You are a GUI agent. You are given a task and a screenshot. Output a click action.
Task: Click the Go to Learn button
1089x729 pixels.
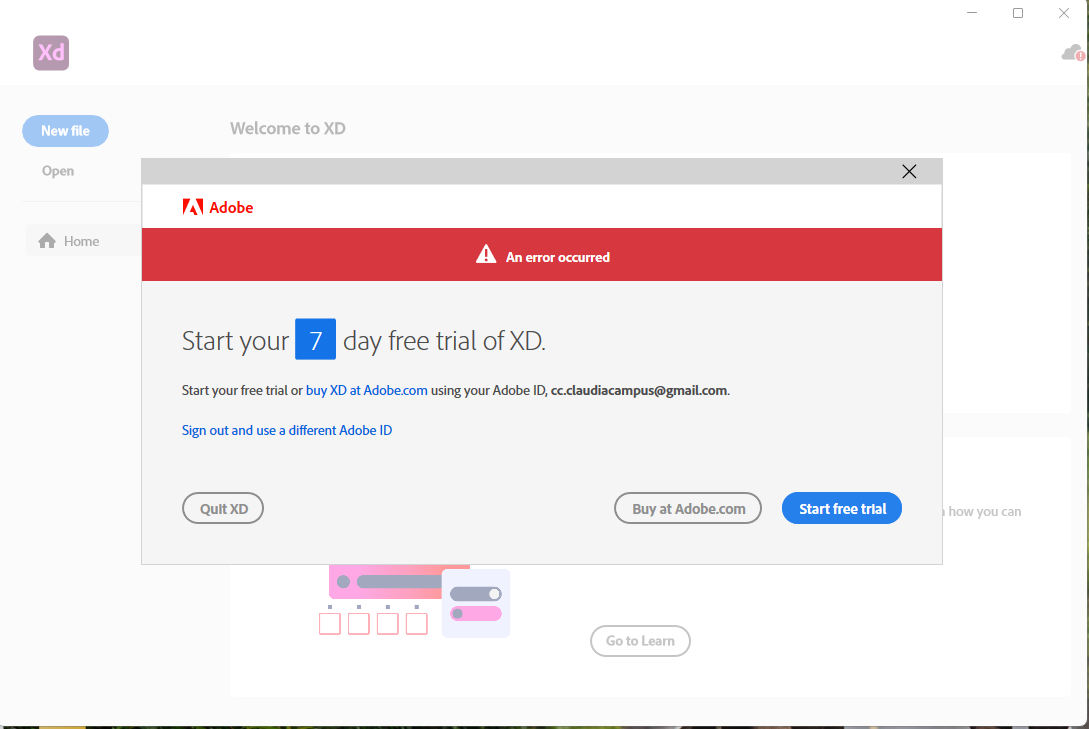[640, 641]
